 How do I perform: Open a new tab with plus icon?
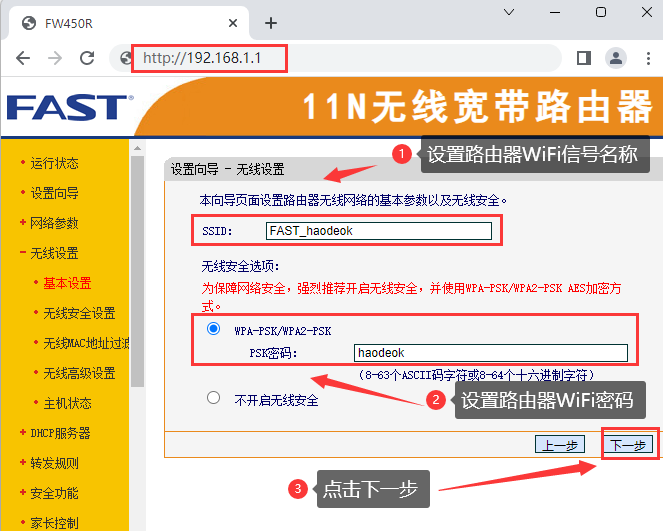point(271,23)
